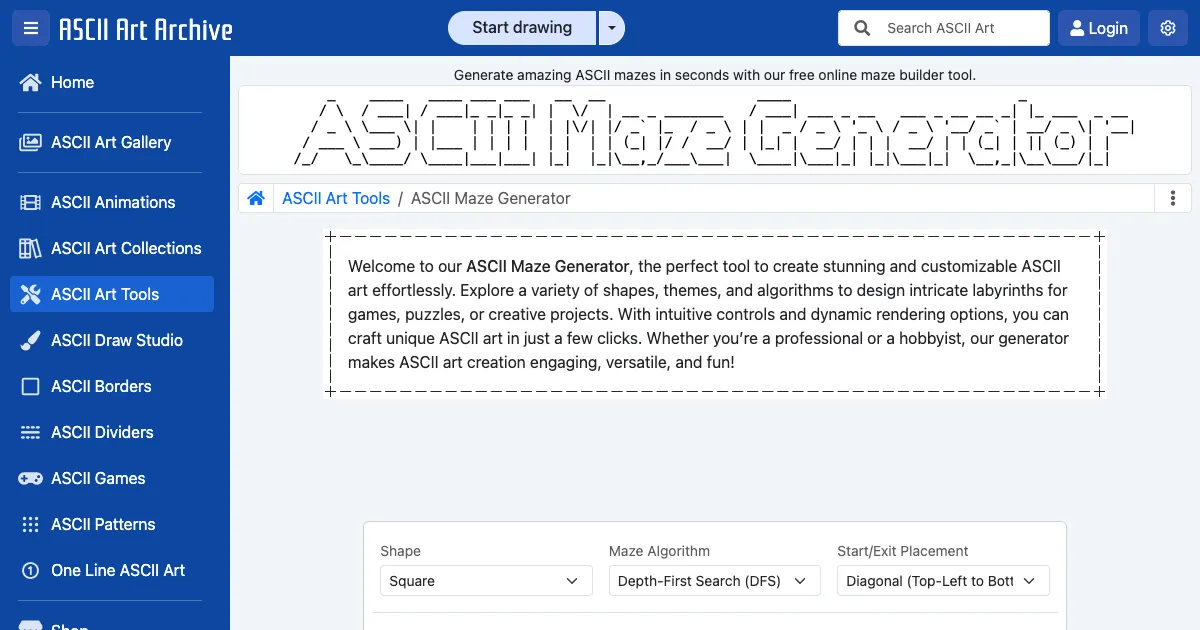Expand the Shape dropdown
Viewport: 1200px width, 630px height.
tap(485, 581)
